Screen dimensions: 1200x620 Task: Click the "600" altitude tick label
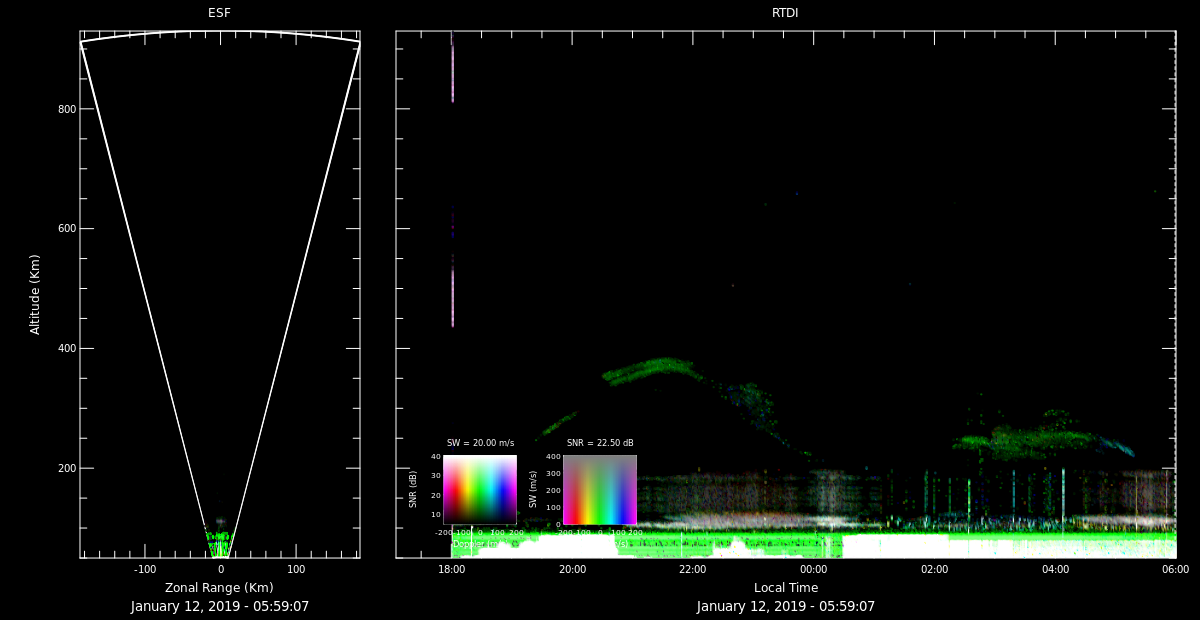[x=68, y=229]
